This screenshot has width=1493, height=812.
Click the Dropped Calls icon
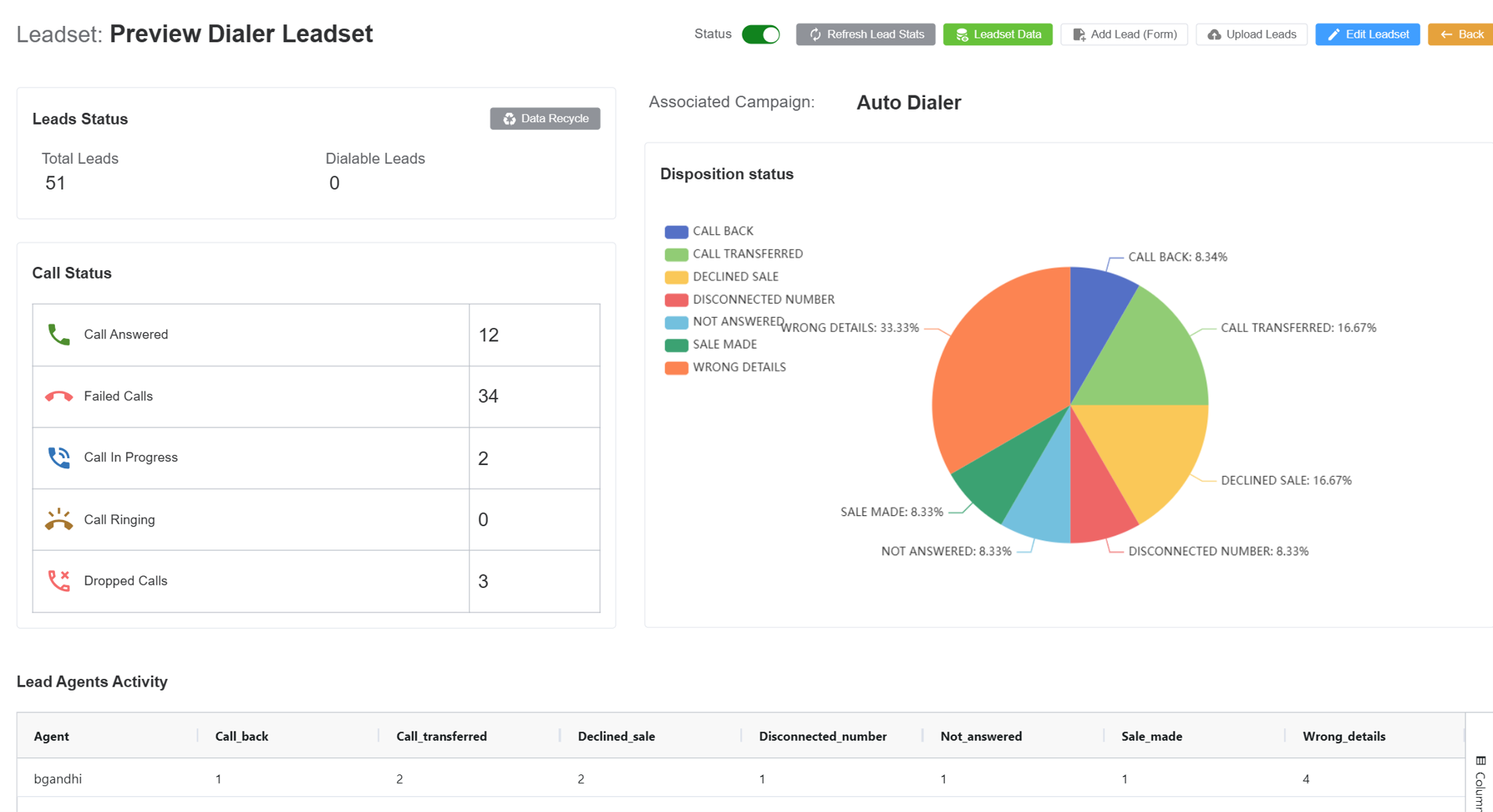(x=58, y=580)
